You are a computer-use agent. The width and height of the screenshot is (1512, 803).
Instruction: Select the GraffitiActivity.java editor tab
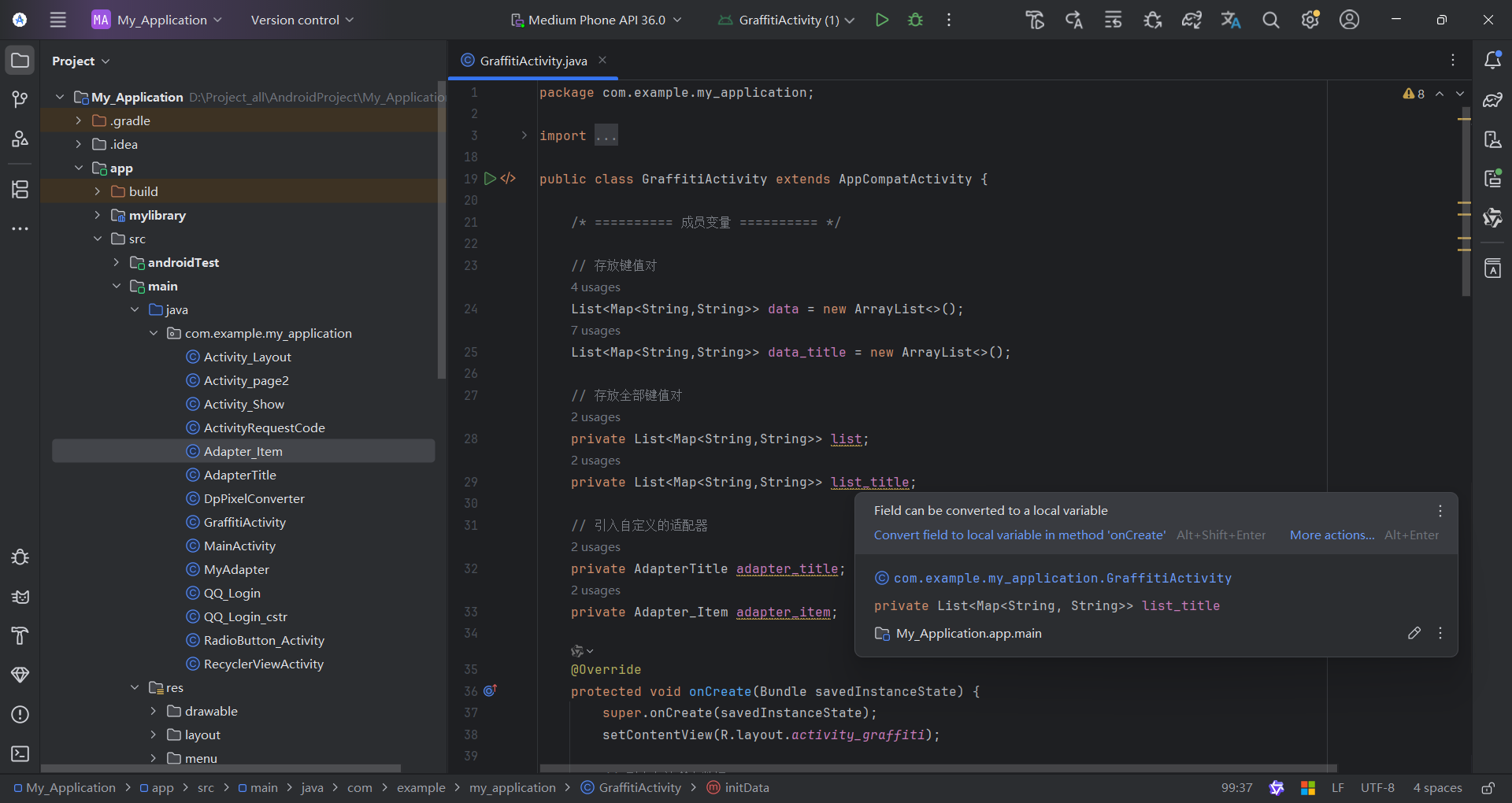pyautogui.click(x=533, y=61)
